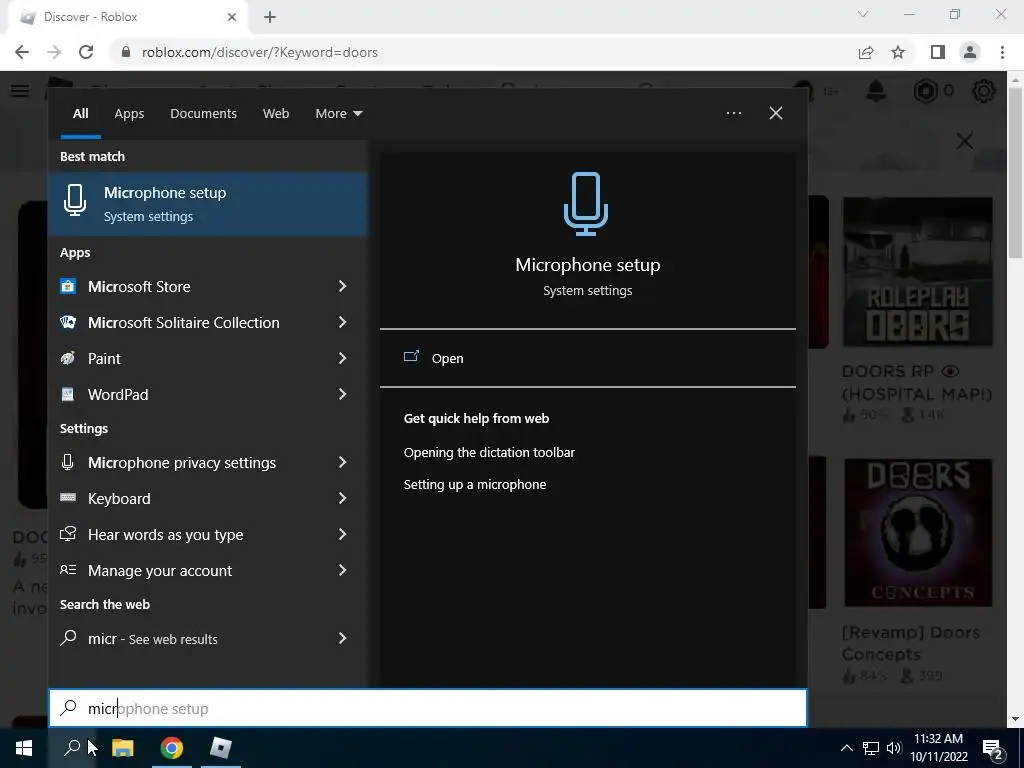The height and width of the screenshot is (768, 1024).
Task: Bookmark this page with the star
Action: coord(898,52)
